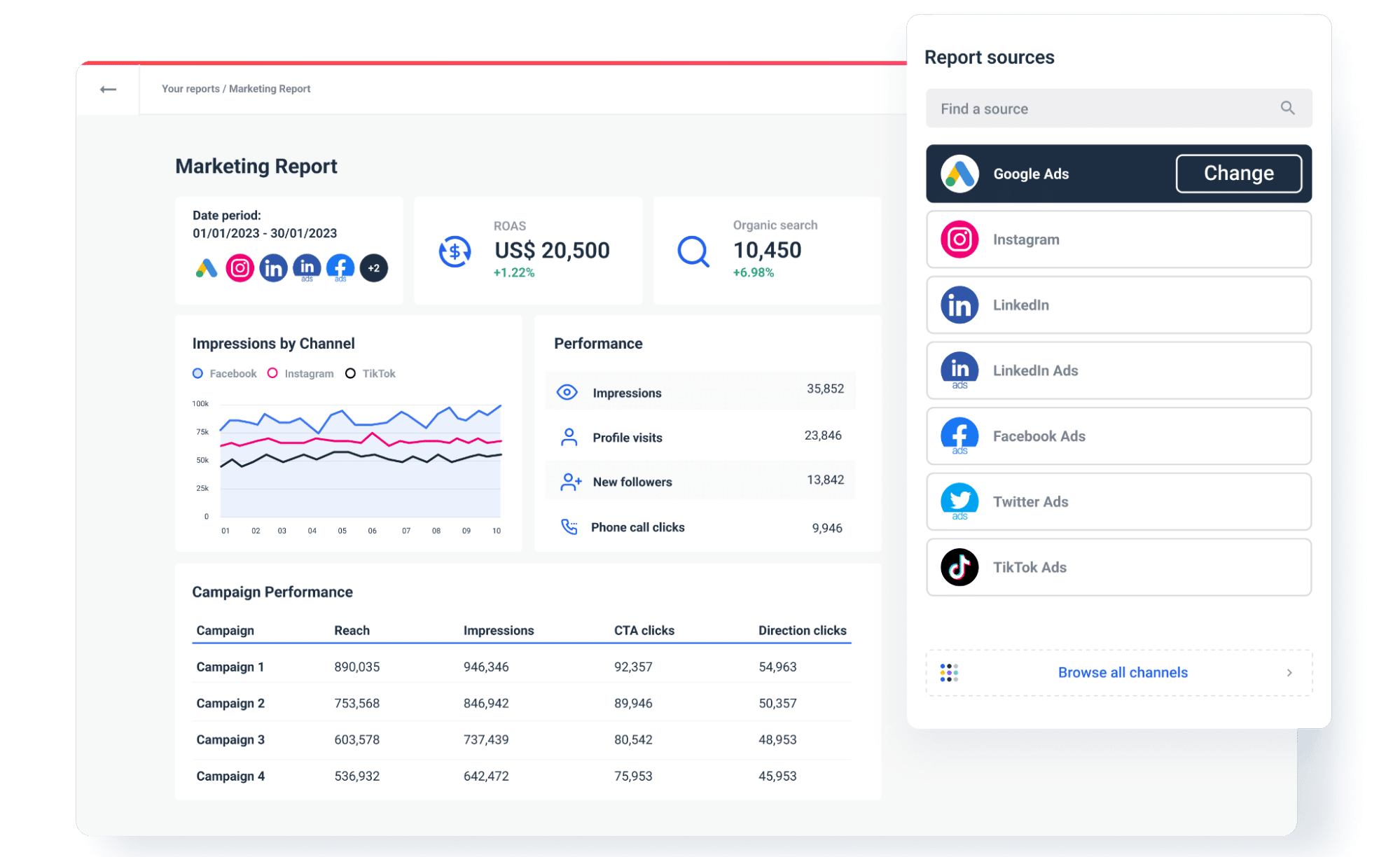Select LinkedIn Ads source

[x=1118, y=370]
